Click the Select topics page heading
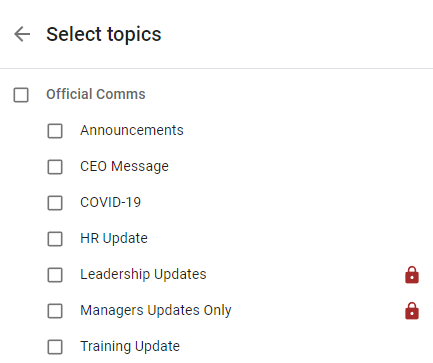The height and width of the screenshot is (363, 433). click(x=104, y=34)
